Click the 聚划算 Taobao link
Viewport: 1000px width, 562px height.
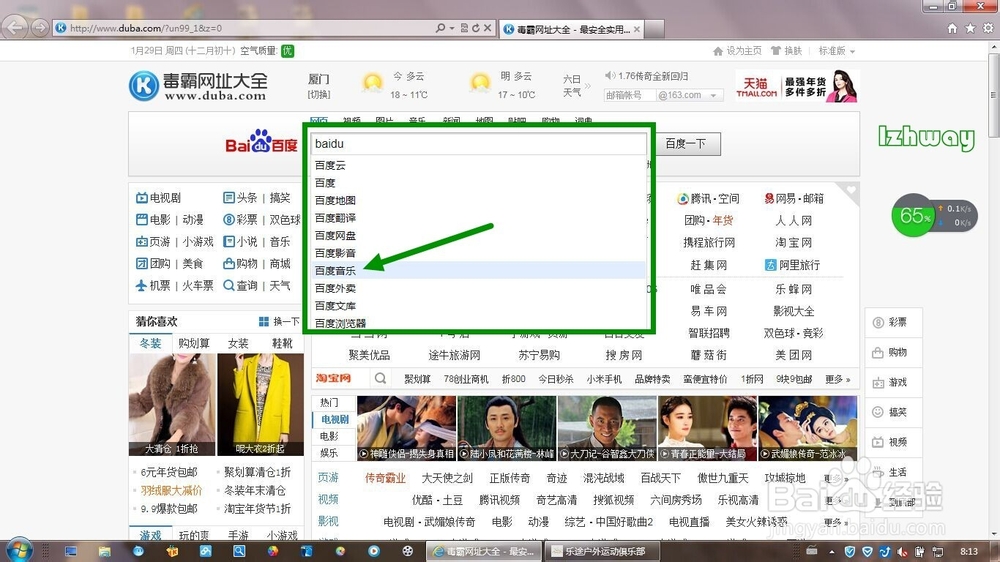pos(417,379)
